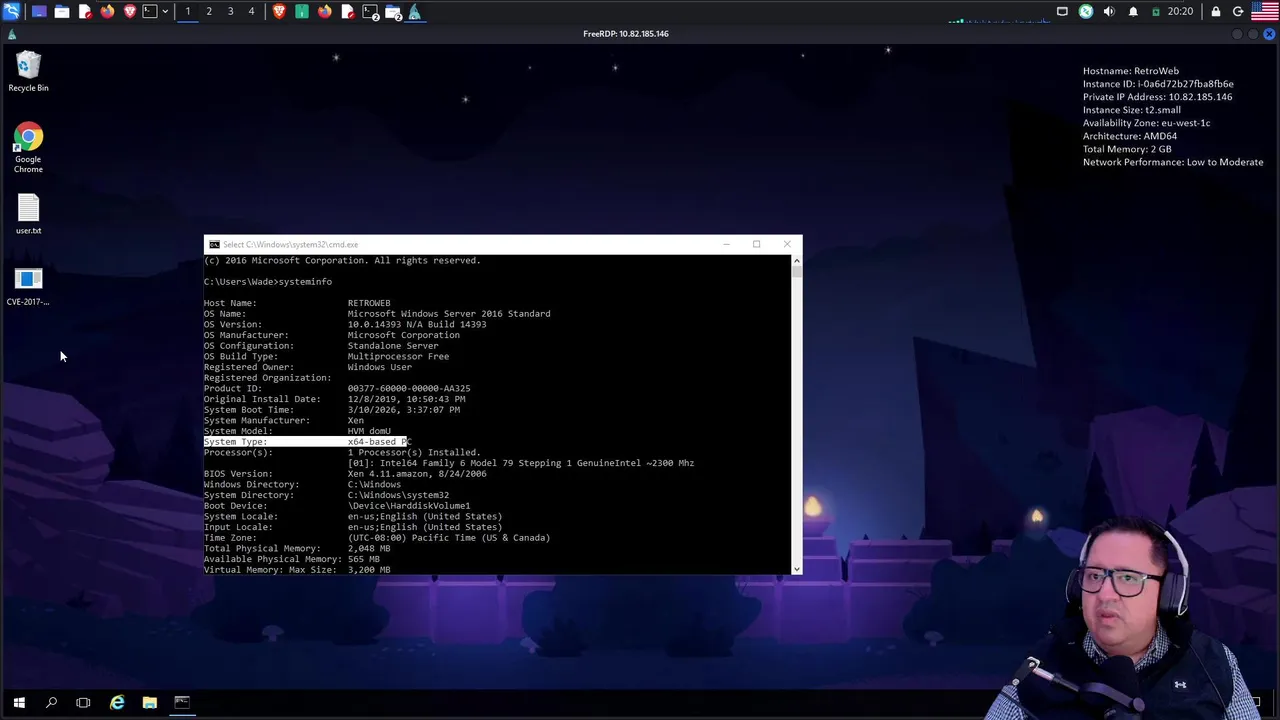This screenshot has width=1280, height=720.
Task: Select the terminal task icon with badge 2
Action: click(x=370, y=12)
